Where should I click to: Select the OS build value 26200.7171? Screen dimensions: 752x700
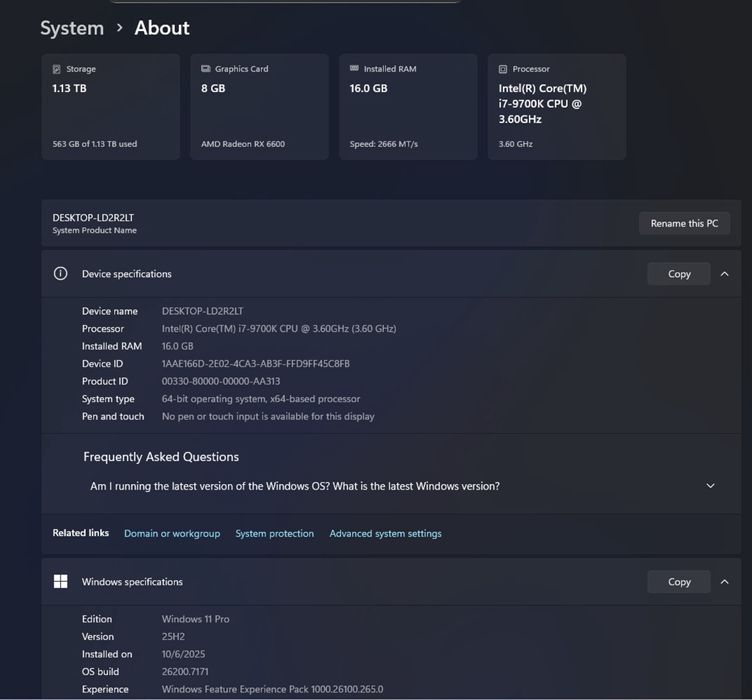point(185,672)
